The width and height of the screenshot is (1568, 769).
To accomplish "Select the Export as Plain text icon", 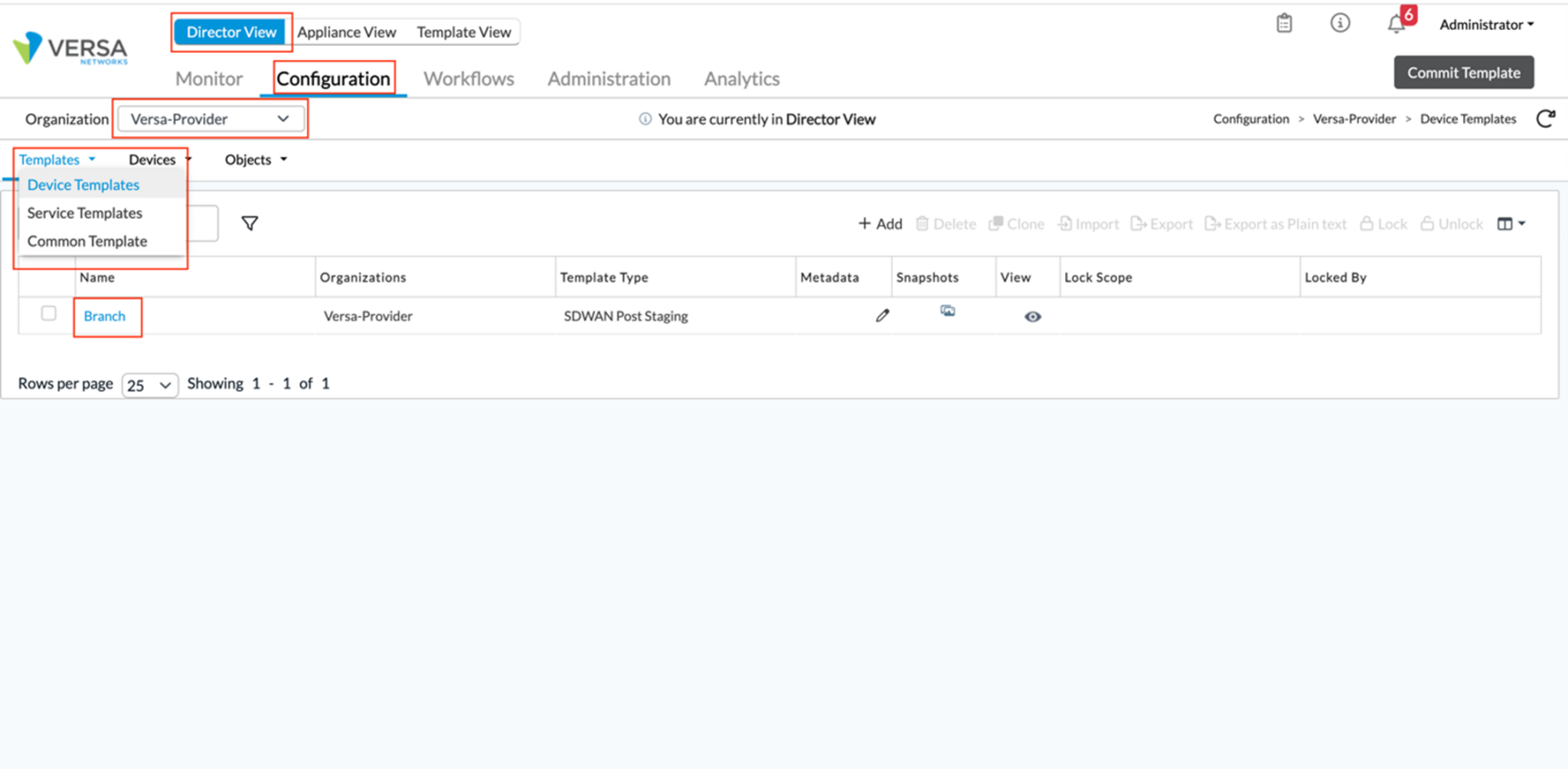I will pos(1275,224).
